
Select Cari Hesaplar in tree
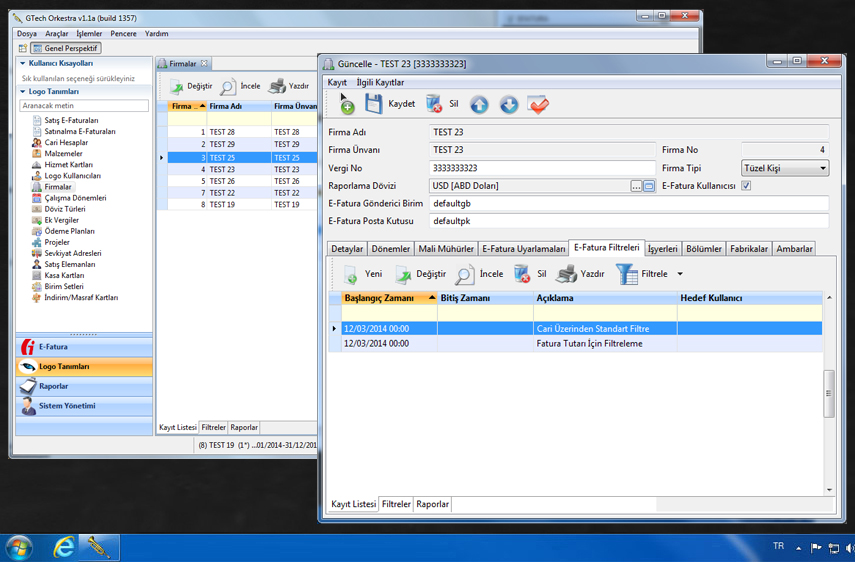(x=66, y=143)
